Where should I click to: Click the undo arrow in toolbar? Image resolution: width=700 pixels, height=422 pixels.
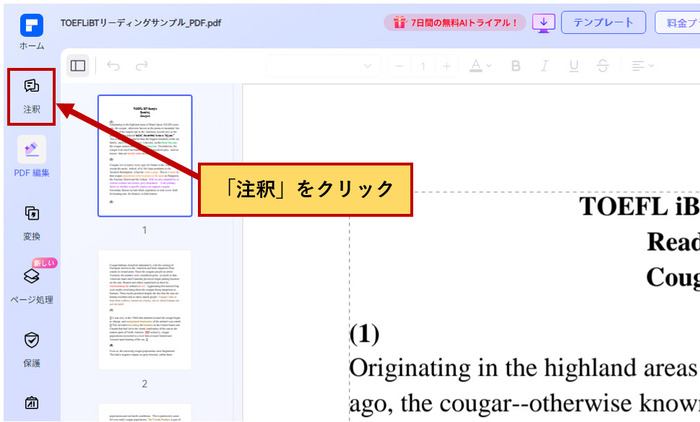pyautogui.click(x=113, y=66)
